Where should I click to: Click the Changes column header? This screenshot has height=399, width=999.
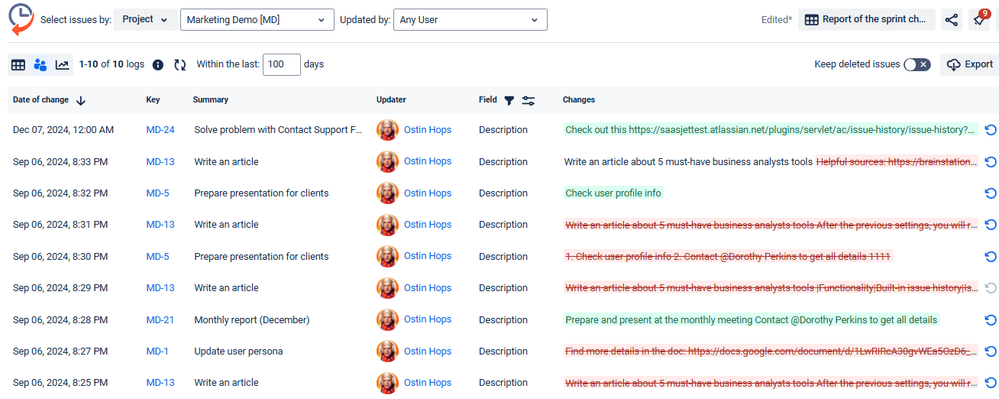[579, 100]
